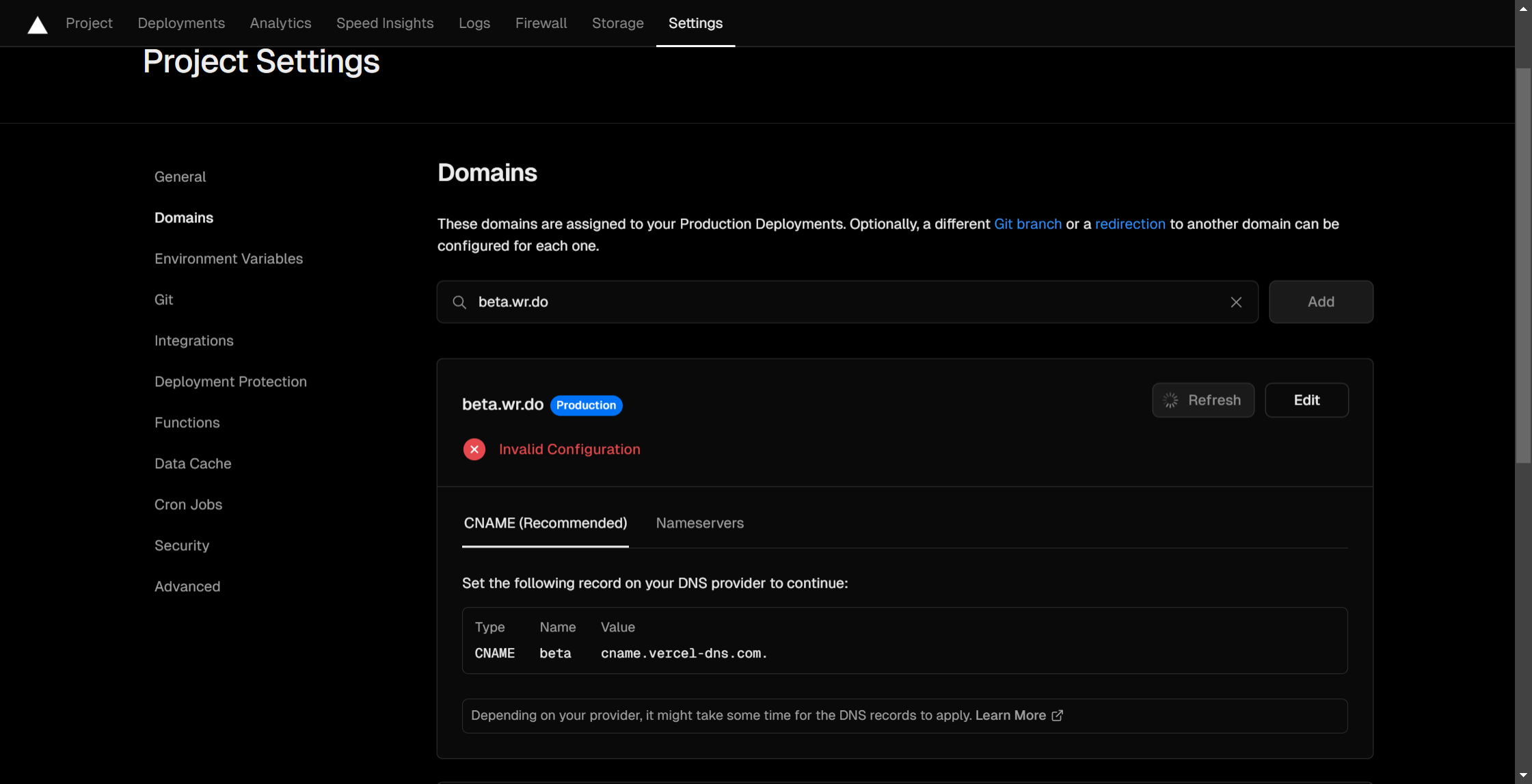Image resolution: width=1532 pixels, height=784 pixels.
Task: Click the Refresh spinner icon beside beta.wr.do
Action: click(x=1171, y=400)
